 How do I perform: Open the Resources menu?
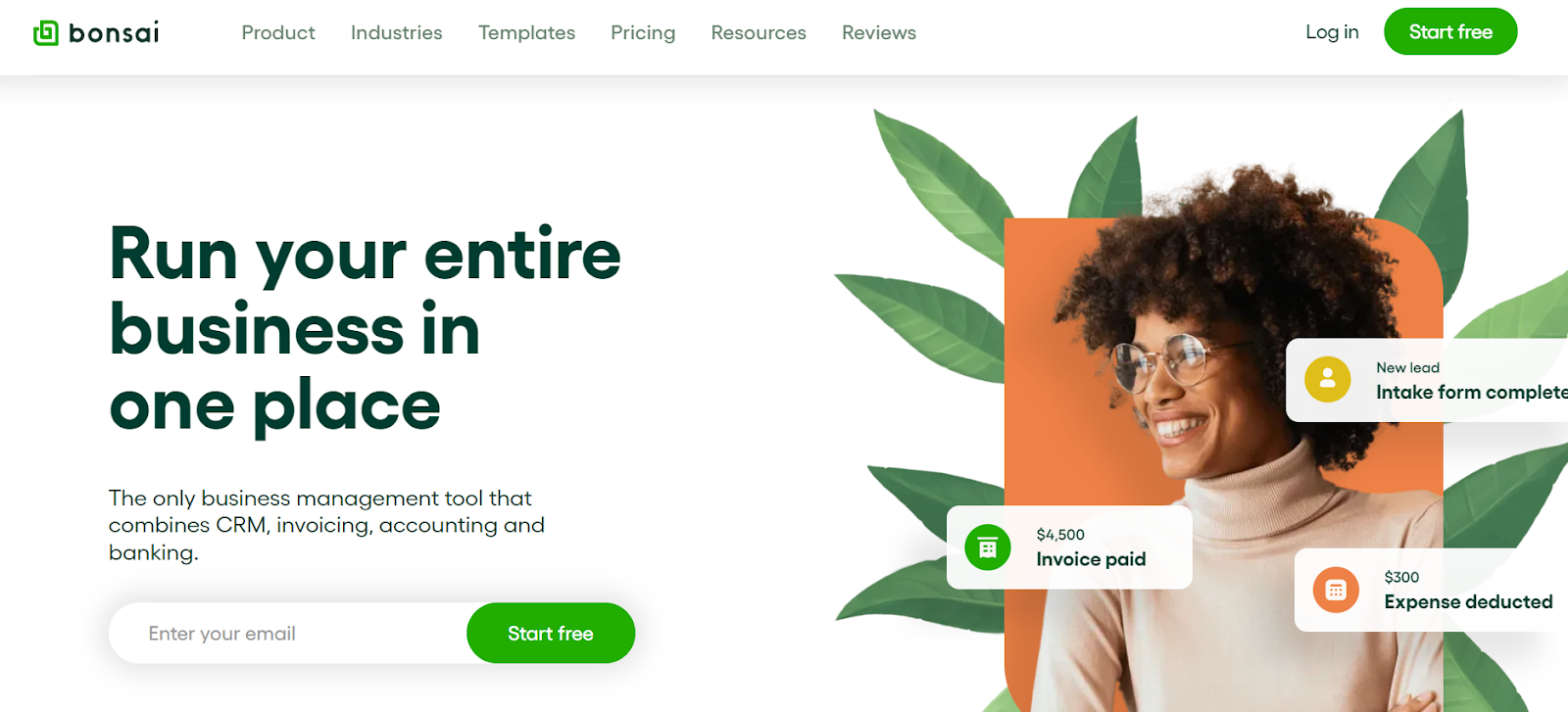759,33
